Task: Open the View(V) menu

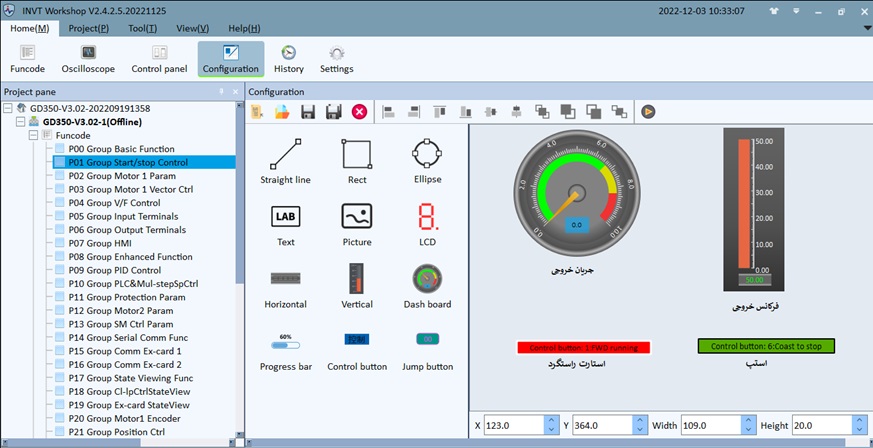Action: tap(193, 28)
